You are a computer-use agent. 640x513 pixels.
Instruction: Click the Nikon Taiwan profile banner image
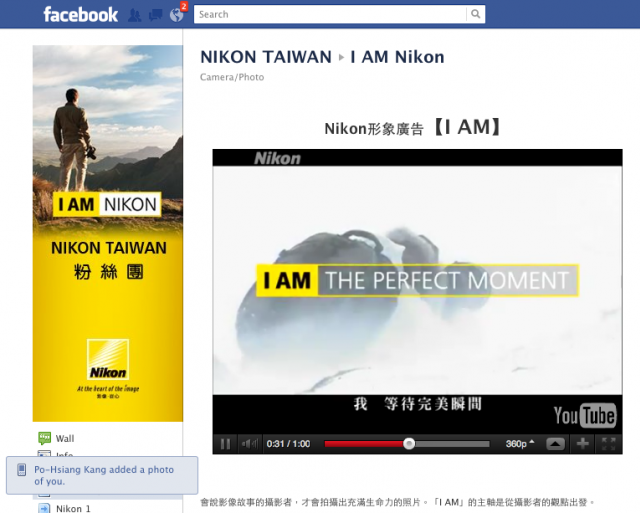tap(108, 233)
